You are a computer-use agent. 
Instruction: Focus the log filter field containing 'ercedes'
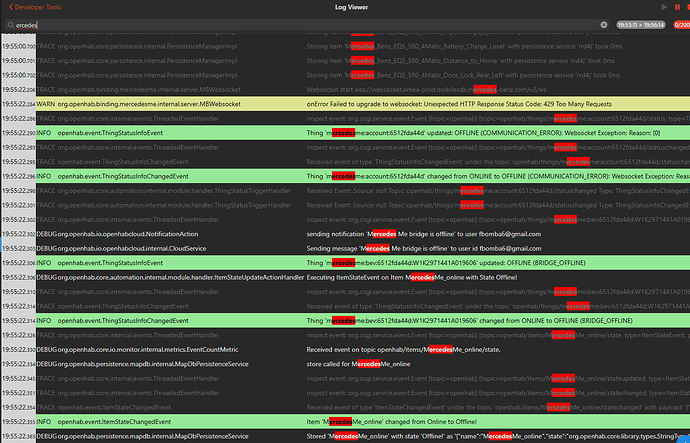tap(308, 25)
